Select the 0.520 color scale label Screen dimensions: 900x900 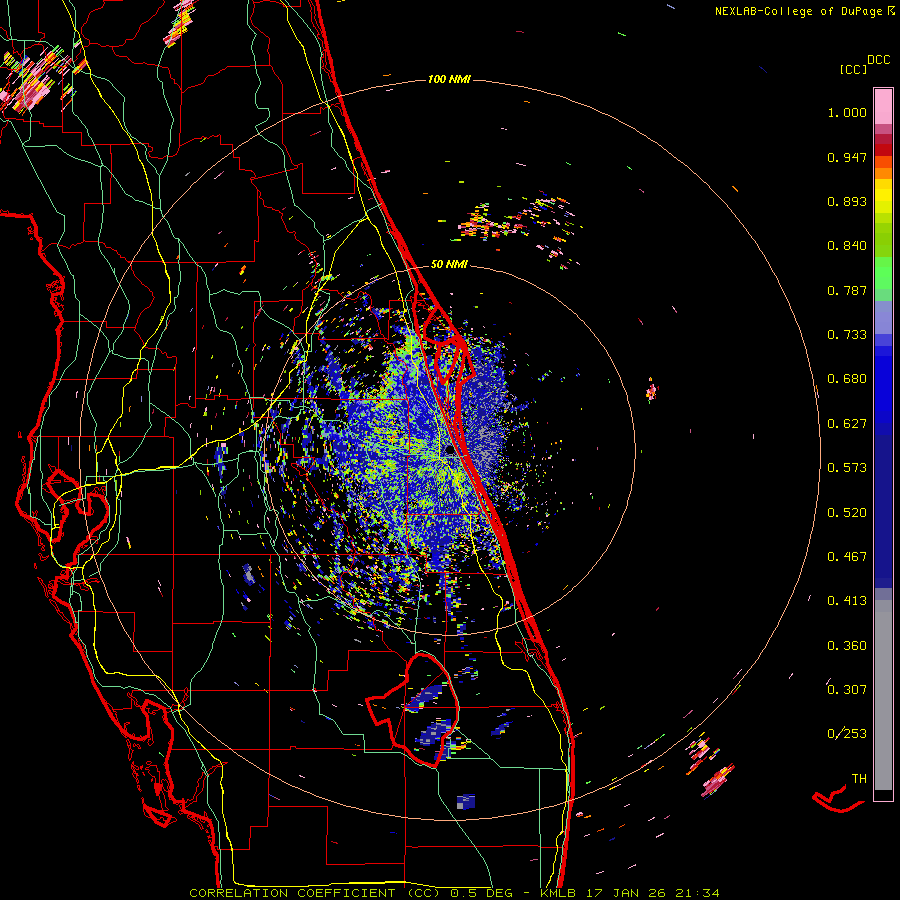tap(847, 513)
